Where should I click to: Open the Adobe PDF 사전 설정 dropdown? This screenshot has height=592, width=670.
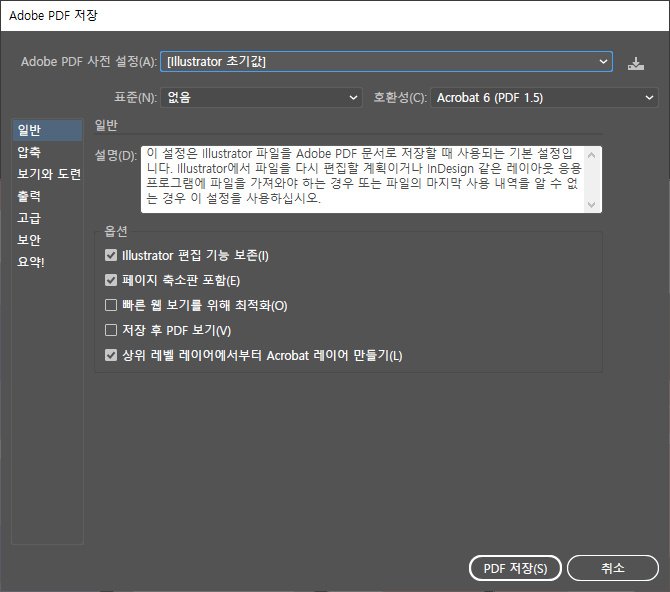point(386,62)
